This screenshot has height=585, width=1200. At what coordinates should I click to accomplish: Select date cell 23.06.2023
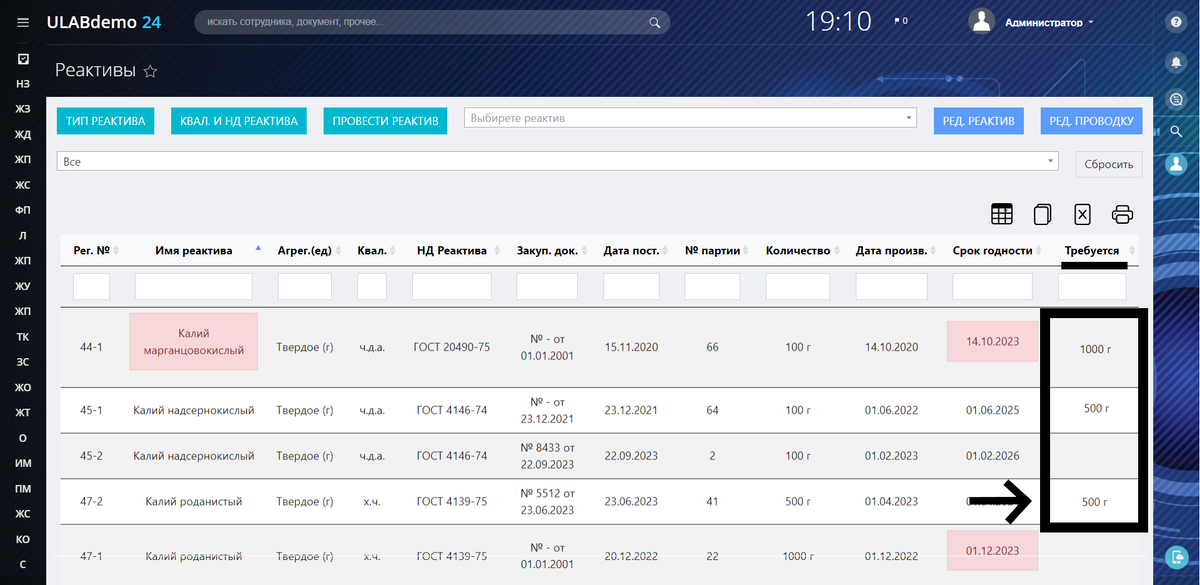[x=631, y=501]
